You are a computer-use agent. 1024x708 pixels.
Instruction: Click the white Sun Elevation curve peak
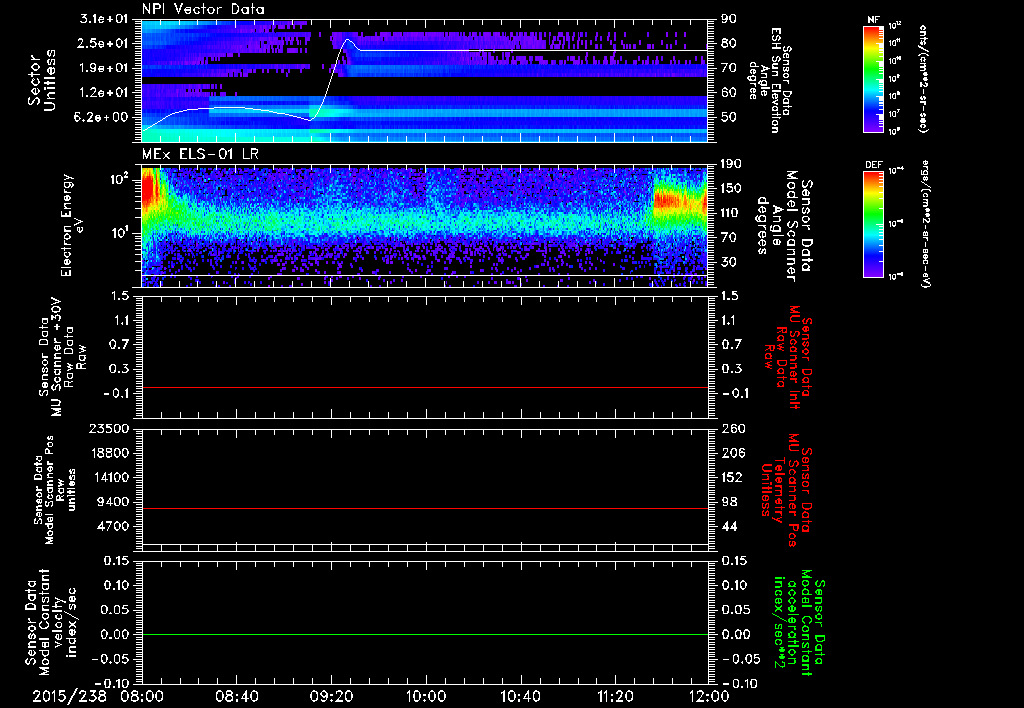[x=348, y=40]
